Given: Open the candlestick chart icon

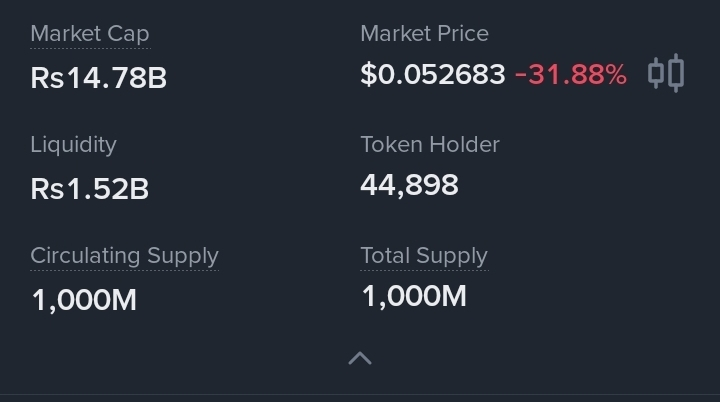Looking at the screenshot, I should tap(665, 73).
